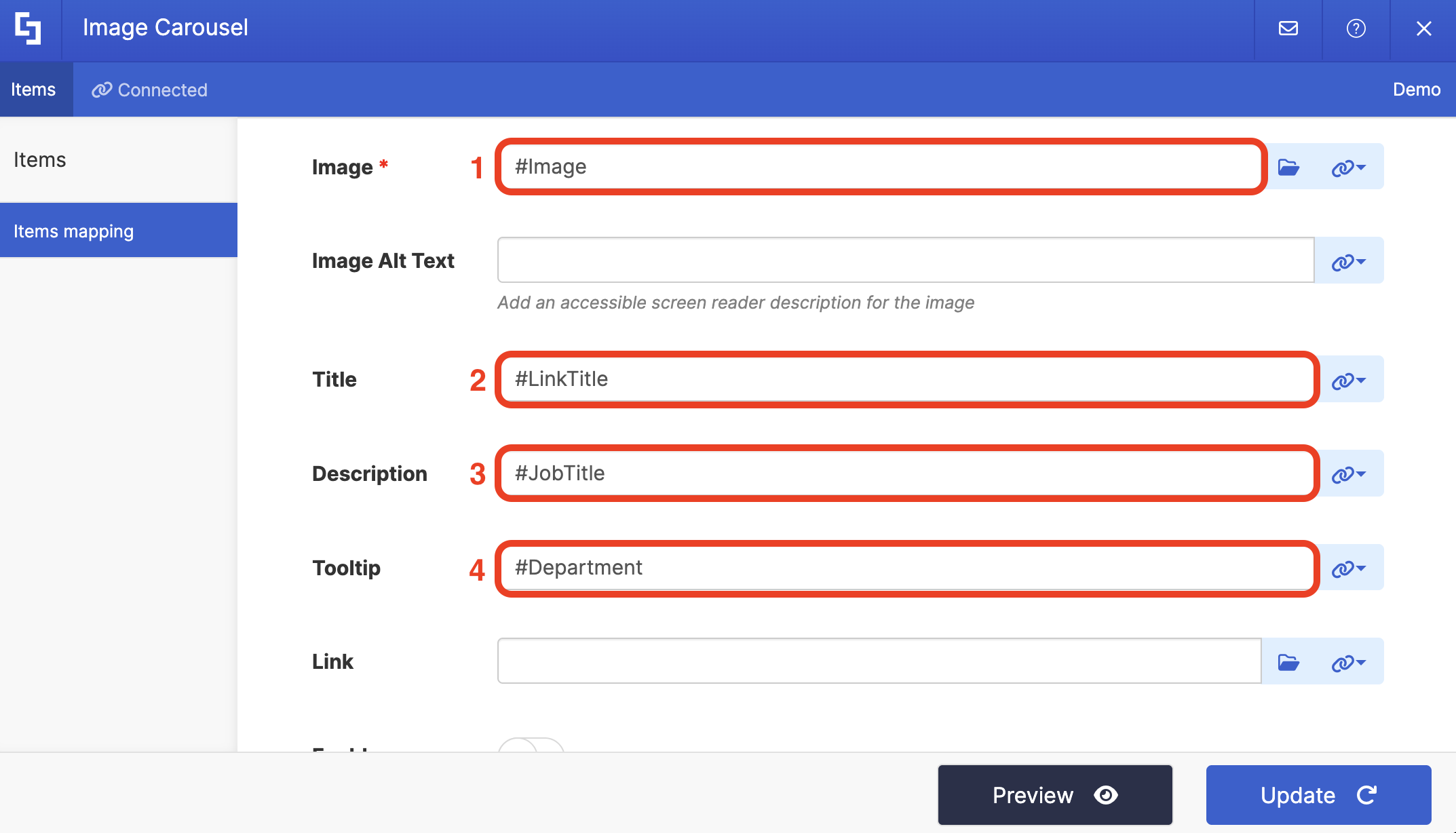Expand connection dropdown for Tooltip field
This screenshot has width=1456, height=833.
tap(1348, 568)
